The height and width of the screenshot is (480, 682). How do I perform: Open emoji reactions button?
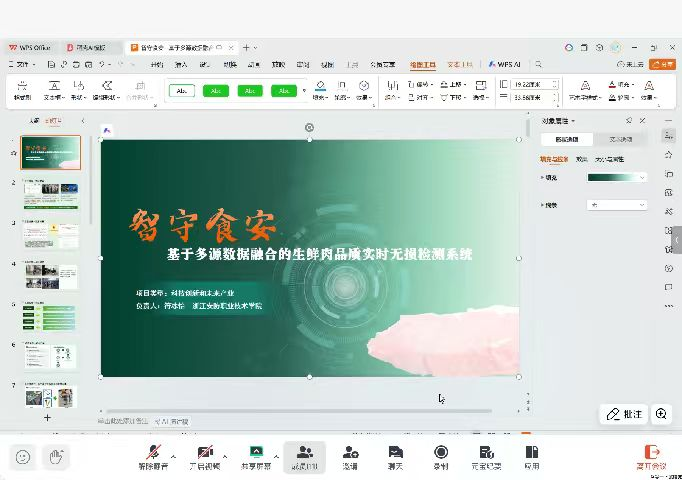[x=23, y=457]
